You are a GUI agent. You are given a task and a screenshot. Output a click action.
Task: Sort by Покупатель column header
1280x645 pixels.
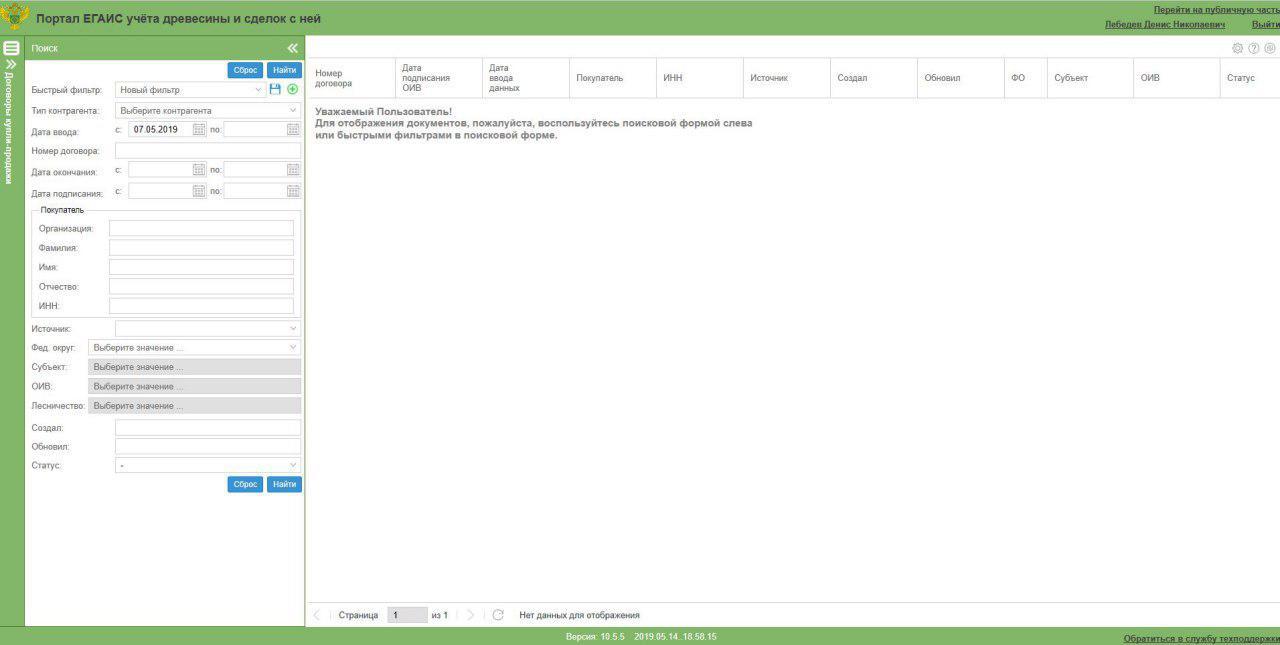point(612,78)
